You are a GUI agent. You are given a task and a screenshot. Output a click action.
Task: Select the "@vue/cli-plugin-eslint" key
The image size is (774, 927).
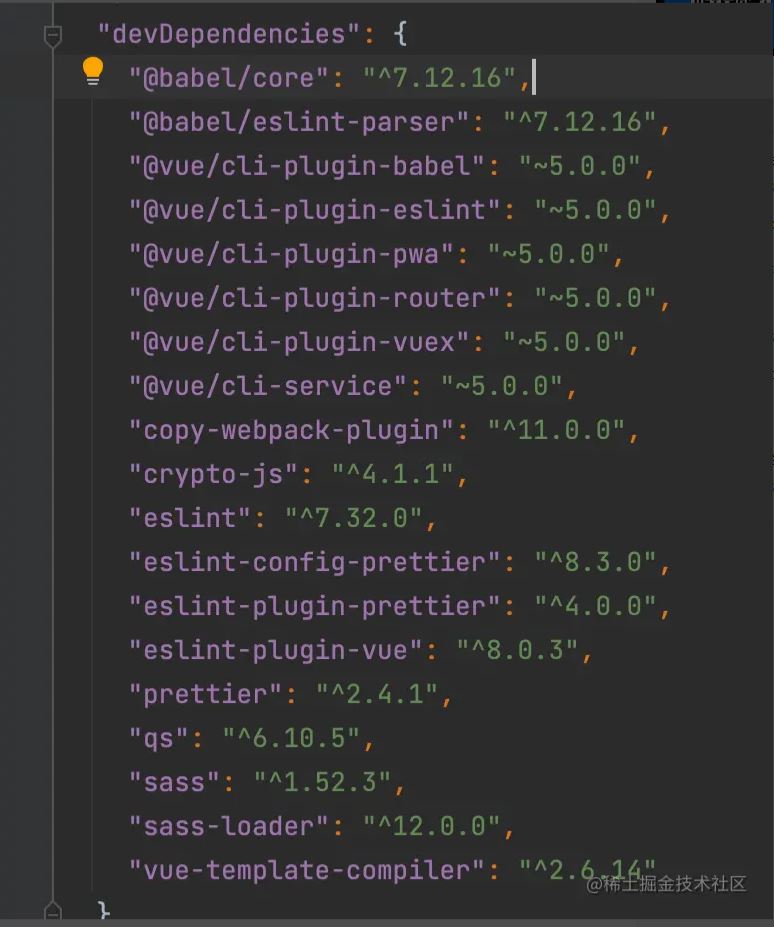click(314, 210)
